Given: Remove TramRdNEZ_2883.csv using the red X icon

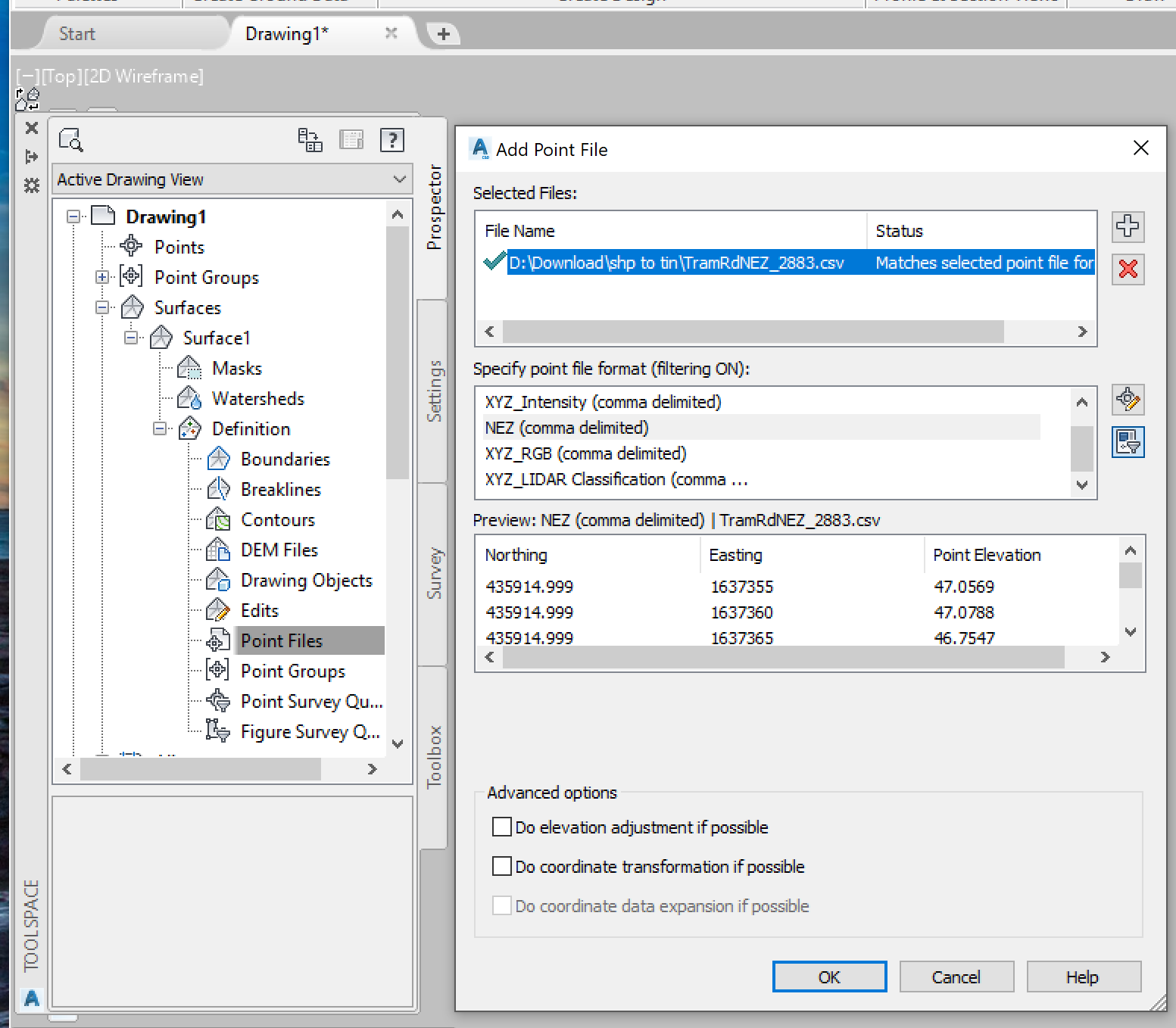Looking at the screenshot, I should click(1128, 269).
